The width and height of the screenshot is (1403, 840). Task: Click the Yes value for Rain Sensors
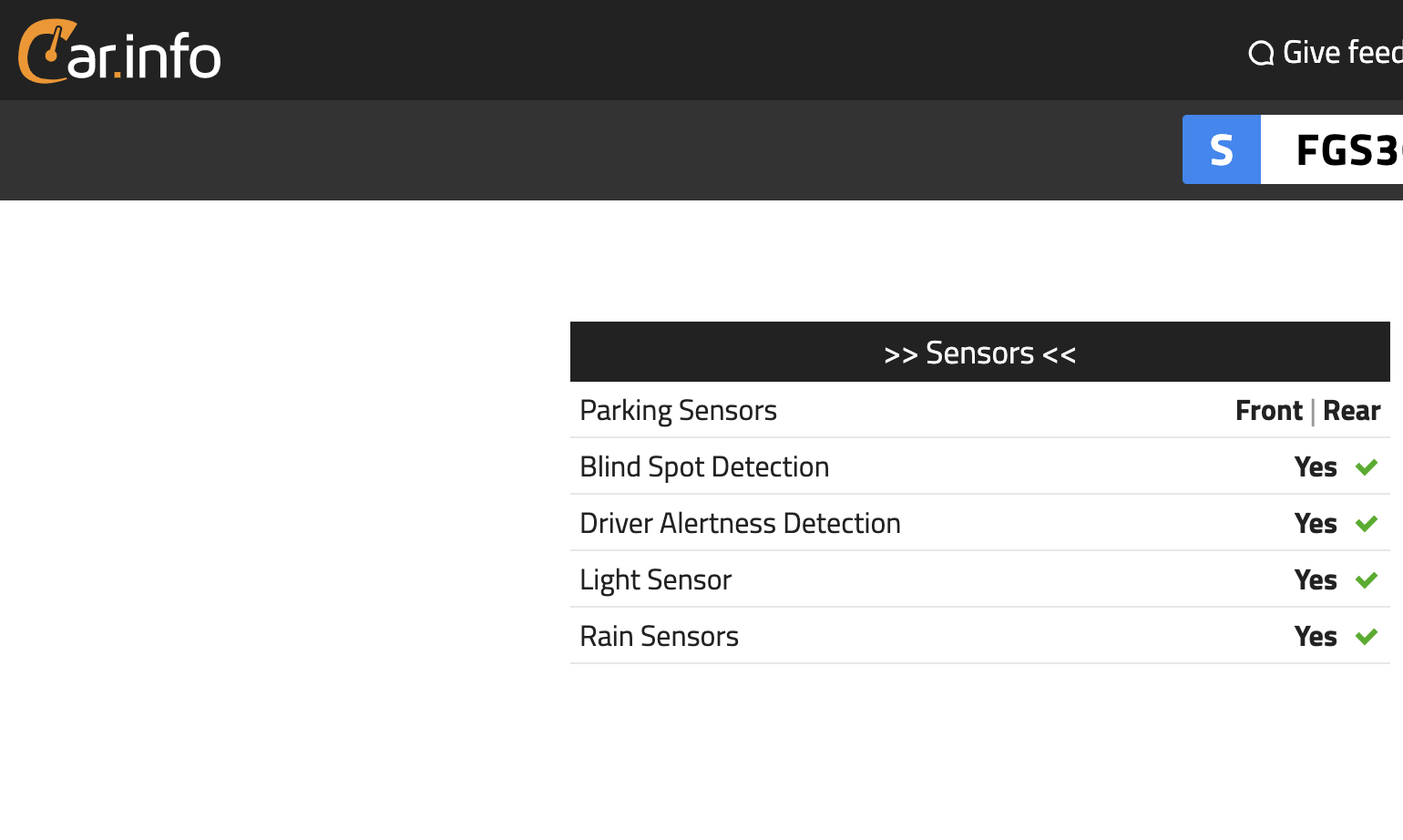(1316, 637)
